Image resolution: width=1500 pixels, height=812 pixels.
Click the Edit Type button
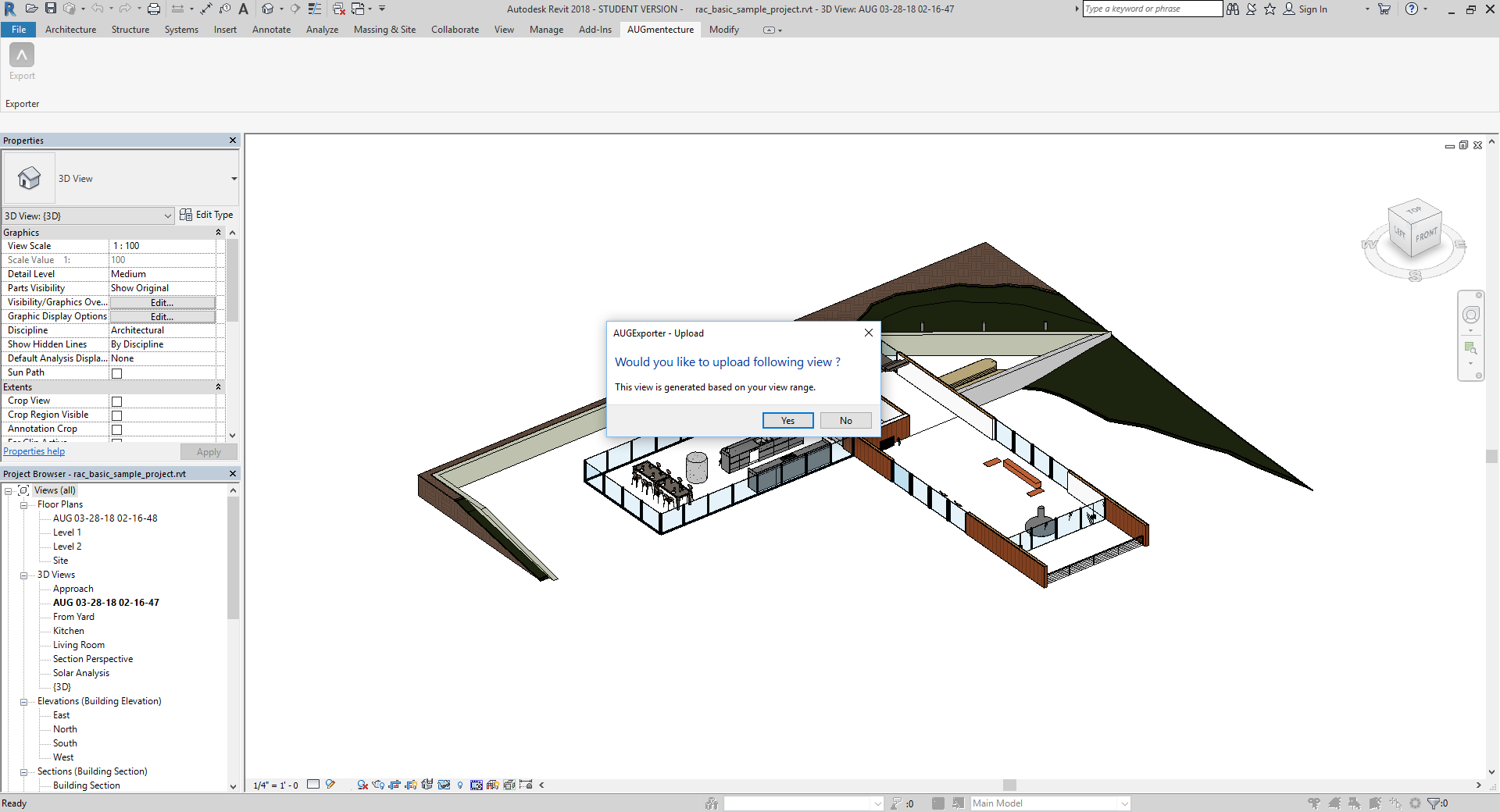pyautogui.click(x=206, y=215)
